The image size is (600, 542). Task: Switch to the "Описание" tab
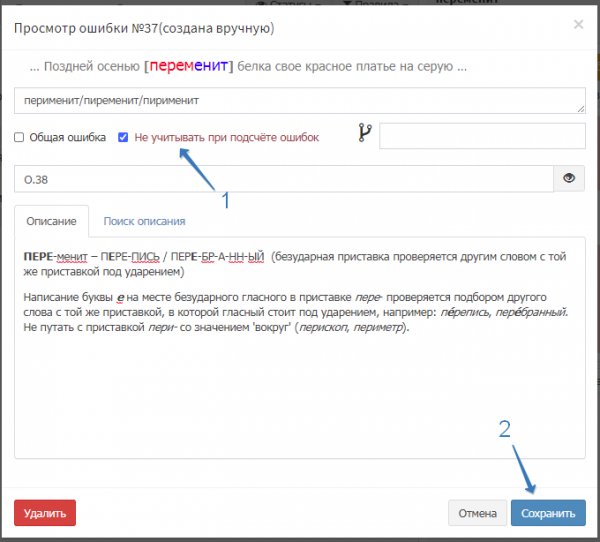tap(51, 221)
